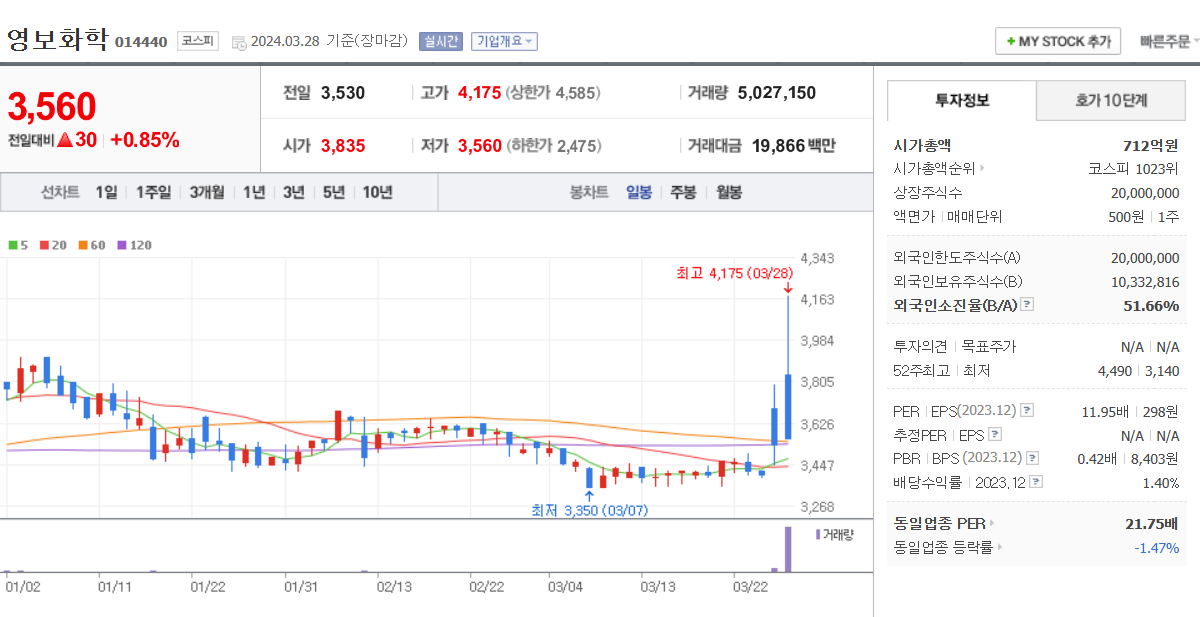This screenshot has height=617, width=1201.
Task: Select 3년 line chart period
Action: click(x=293, y=192)
